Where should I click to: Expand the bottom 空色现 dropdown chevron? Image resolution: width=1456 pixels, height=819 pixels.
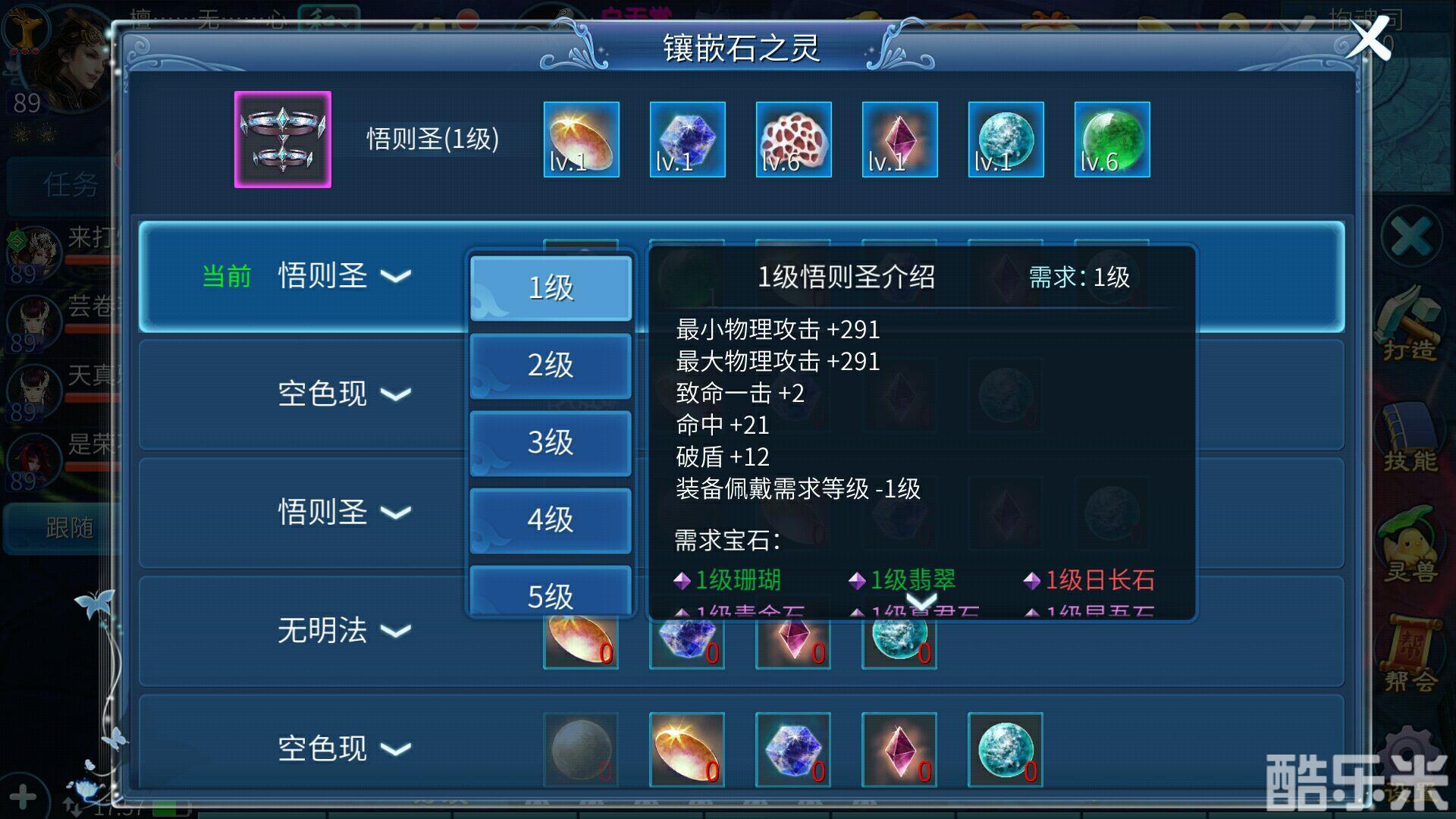396,749
